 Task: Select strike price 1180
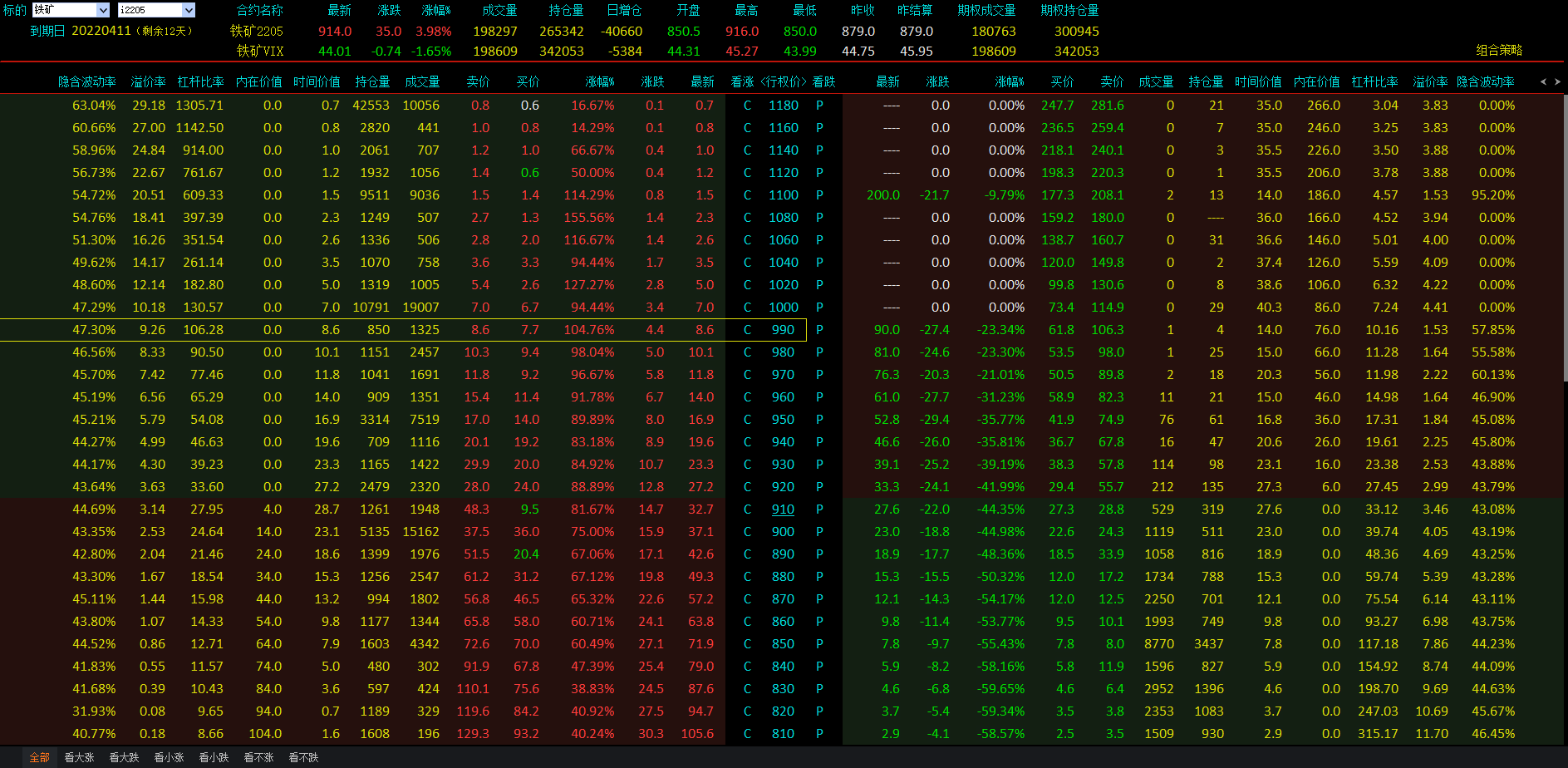coord(784,105)
